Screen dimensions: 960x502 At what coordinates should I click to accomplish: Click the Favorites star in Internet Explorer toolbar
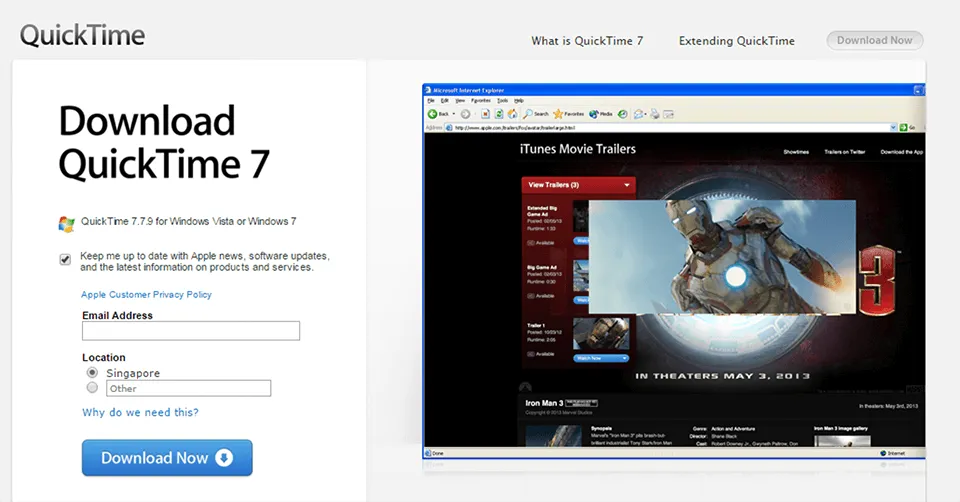pos(558,114)
